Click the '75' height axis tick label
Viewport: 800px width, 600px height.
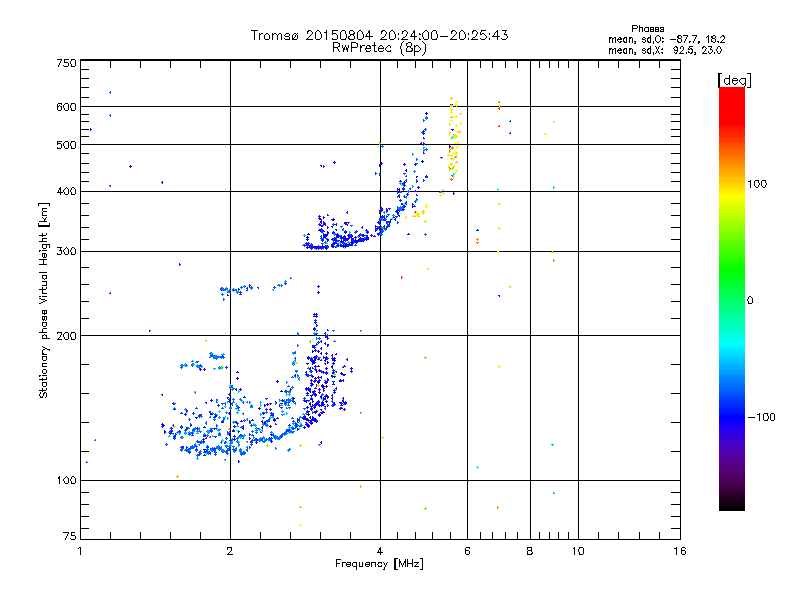(70, 536)
